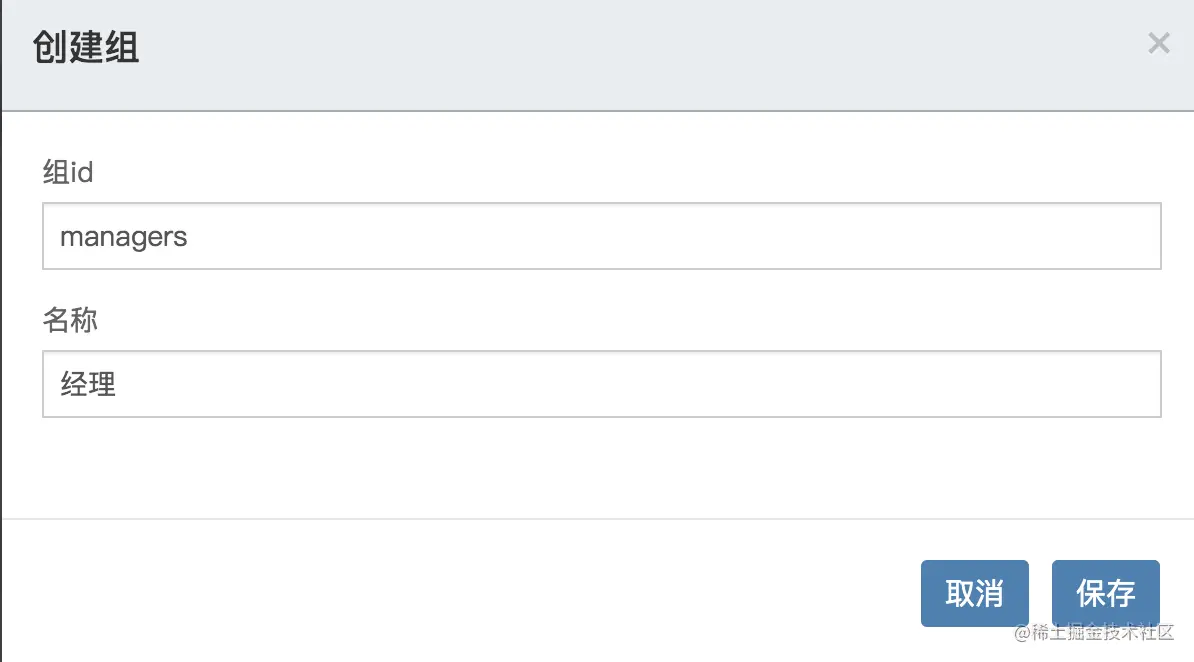Click on the 经理 text
This screenshot has height=662, width=1194.
pos(88,384)
